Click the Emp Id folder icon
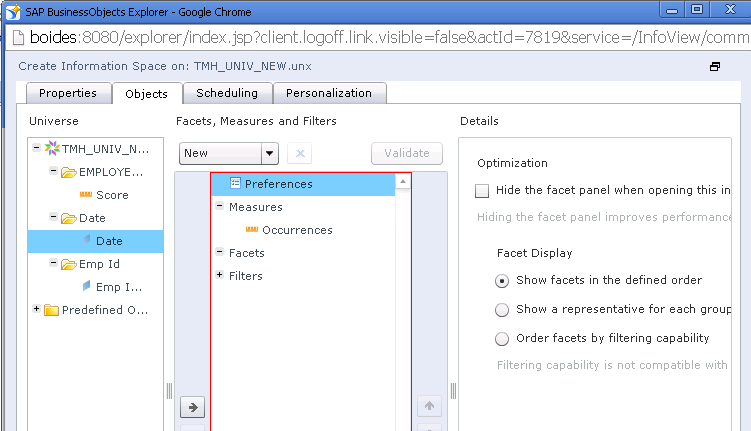The width and height of the screenshot is (751, 431). click(69, 264)
